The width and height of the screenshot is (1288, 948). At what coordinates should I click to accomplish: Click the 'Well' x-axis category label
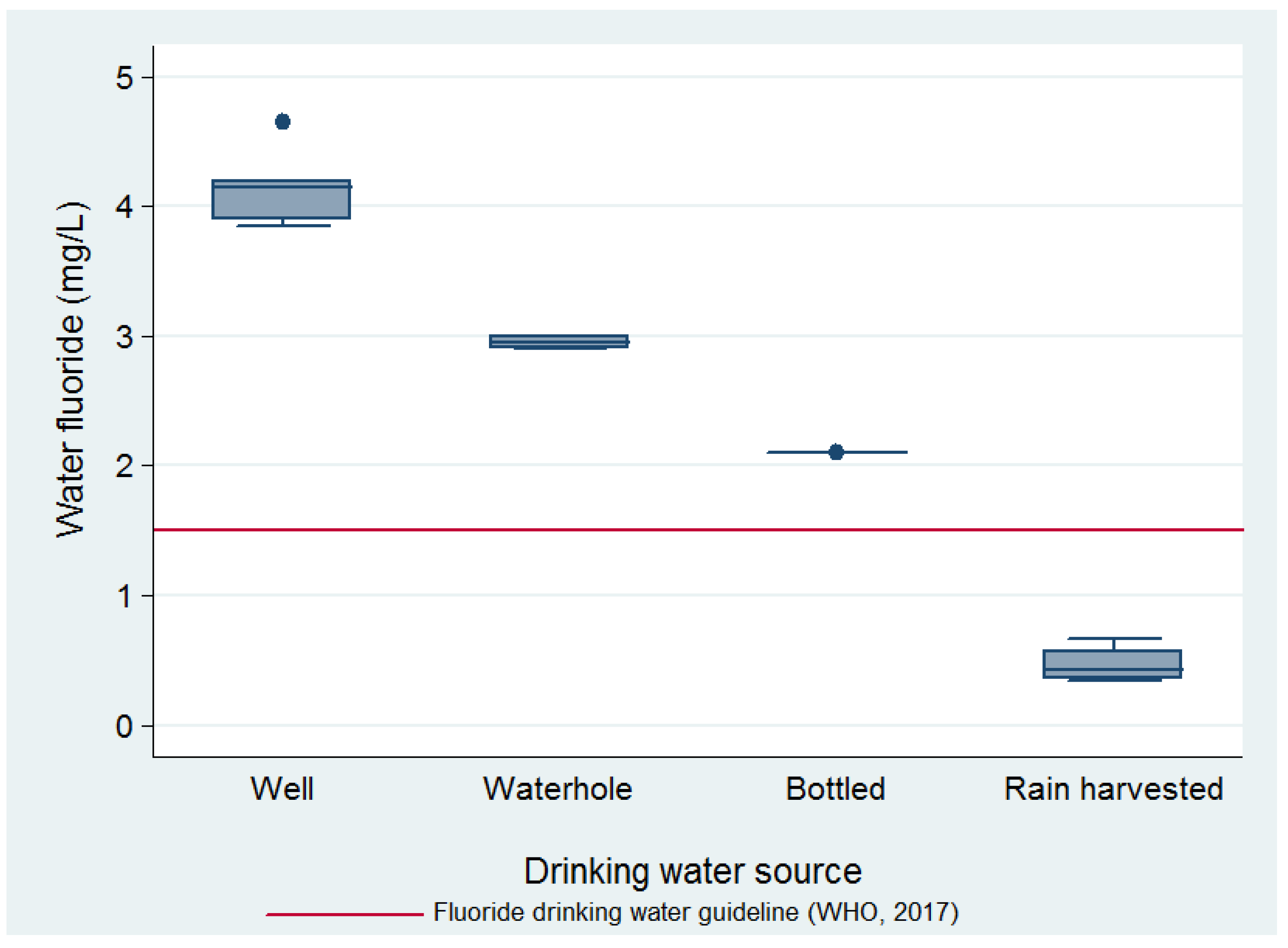pos(282,789)
